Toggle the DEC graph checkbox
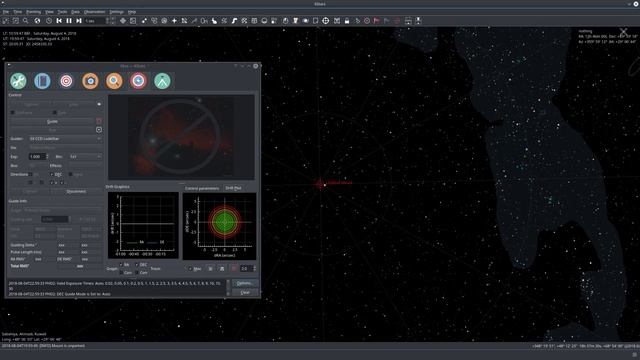 137,265
